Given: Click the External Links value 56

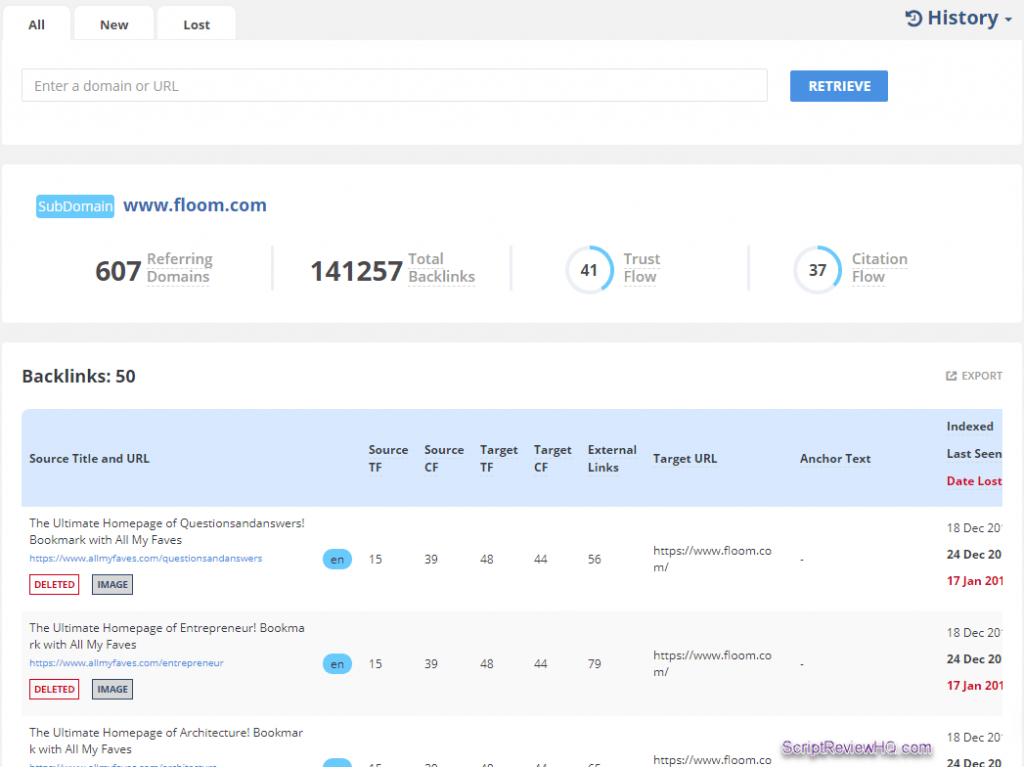Looking at the screenshot, I should [594, 559].
